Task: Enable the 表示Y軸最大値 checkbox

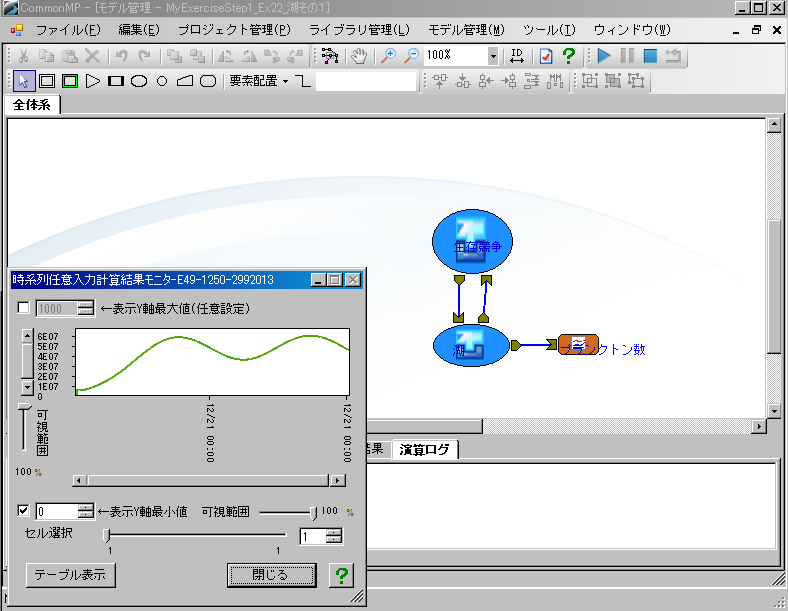Action: coord(23,308)
